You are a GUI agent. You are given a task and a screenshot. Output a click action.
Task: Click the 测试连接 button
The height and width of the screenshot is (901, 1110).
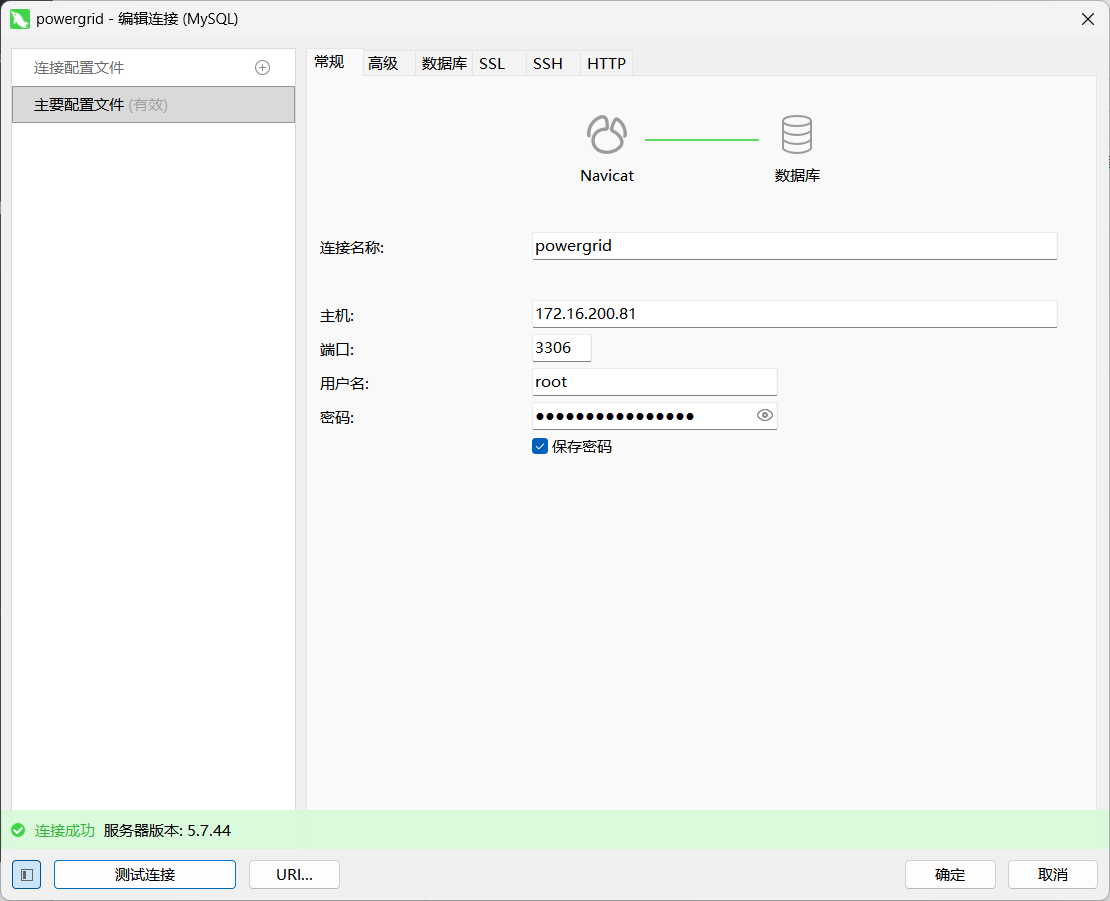[x=145, y=874]
